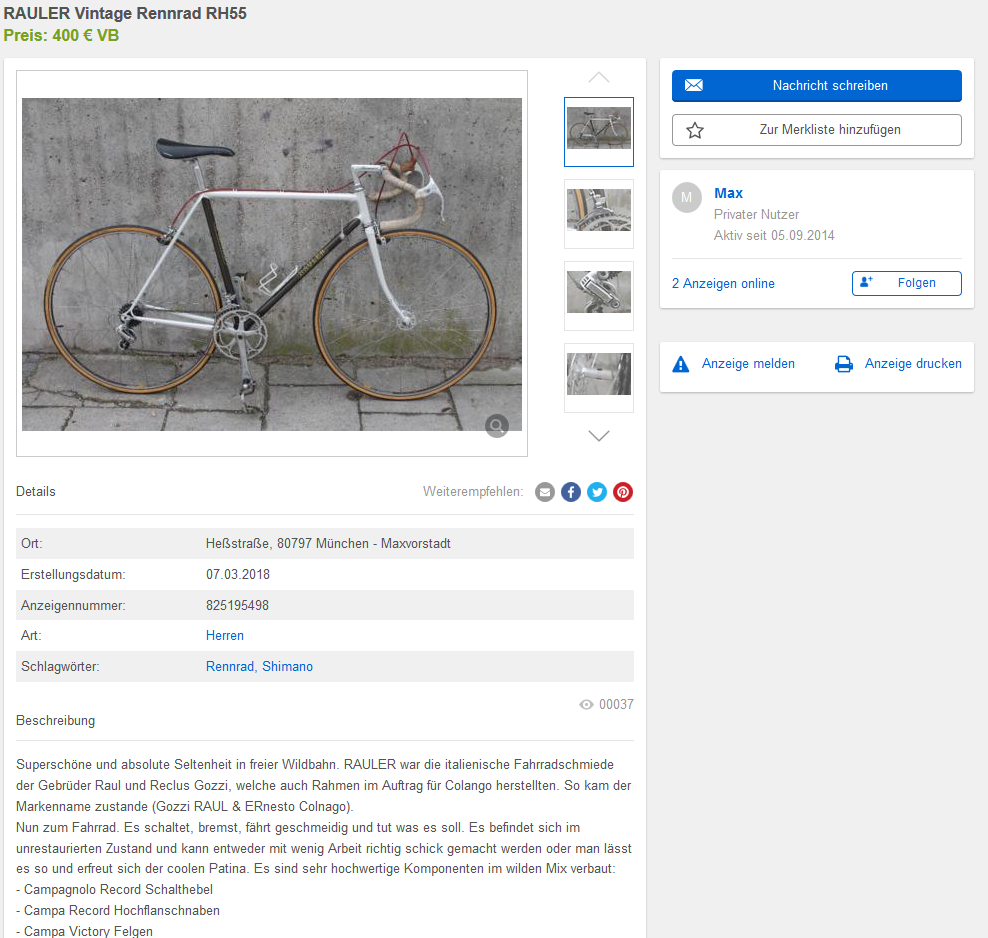Screen dimensions: 988x938
Task: Share listing via email icon
Action: click(x=545, y=492)
